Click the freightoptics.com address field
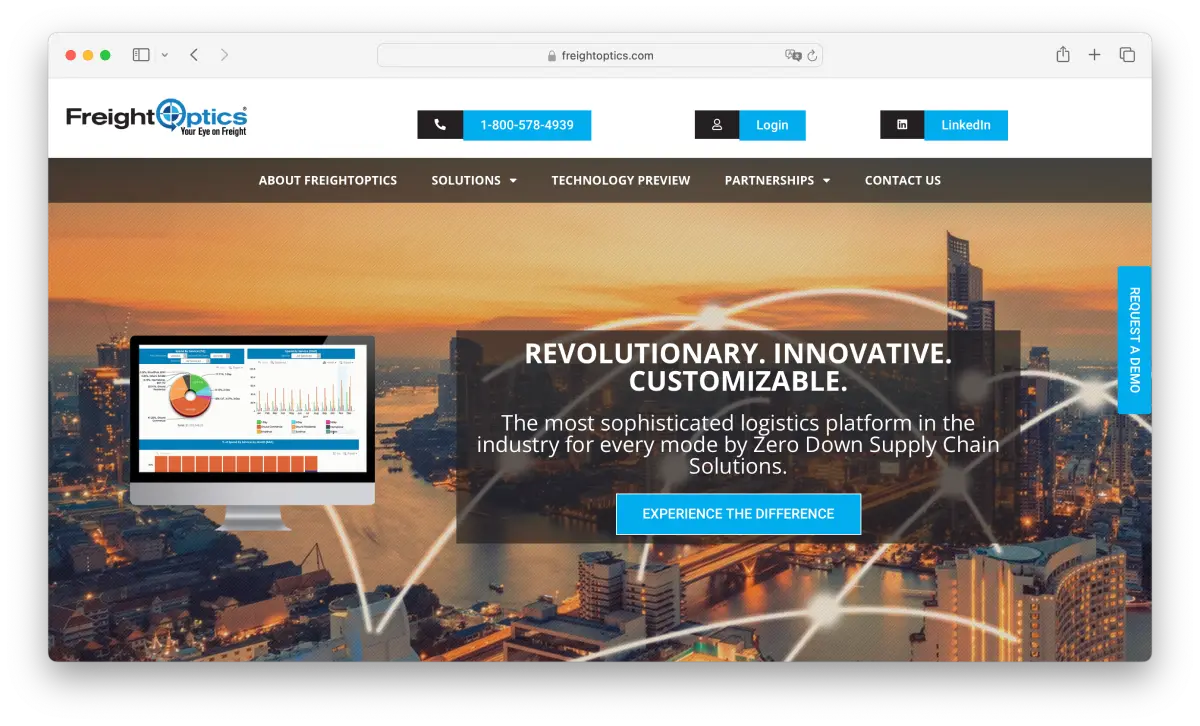This screenshot has height=726, width=1200. pyautogui.click(x=600, y=56)
